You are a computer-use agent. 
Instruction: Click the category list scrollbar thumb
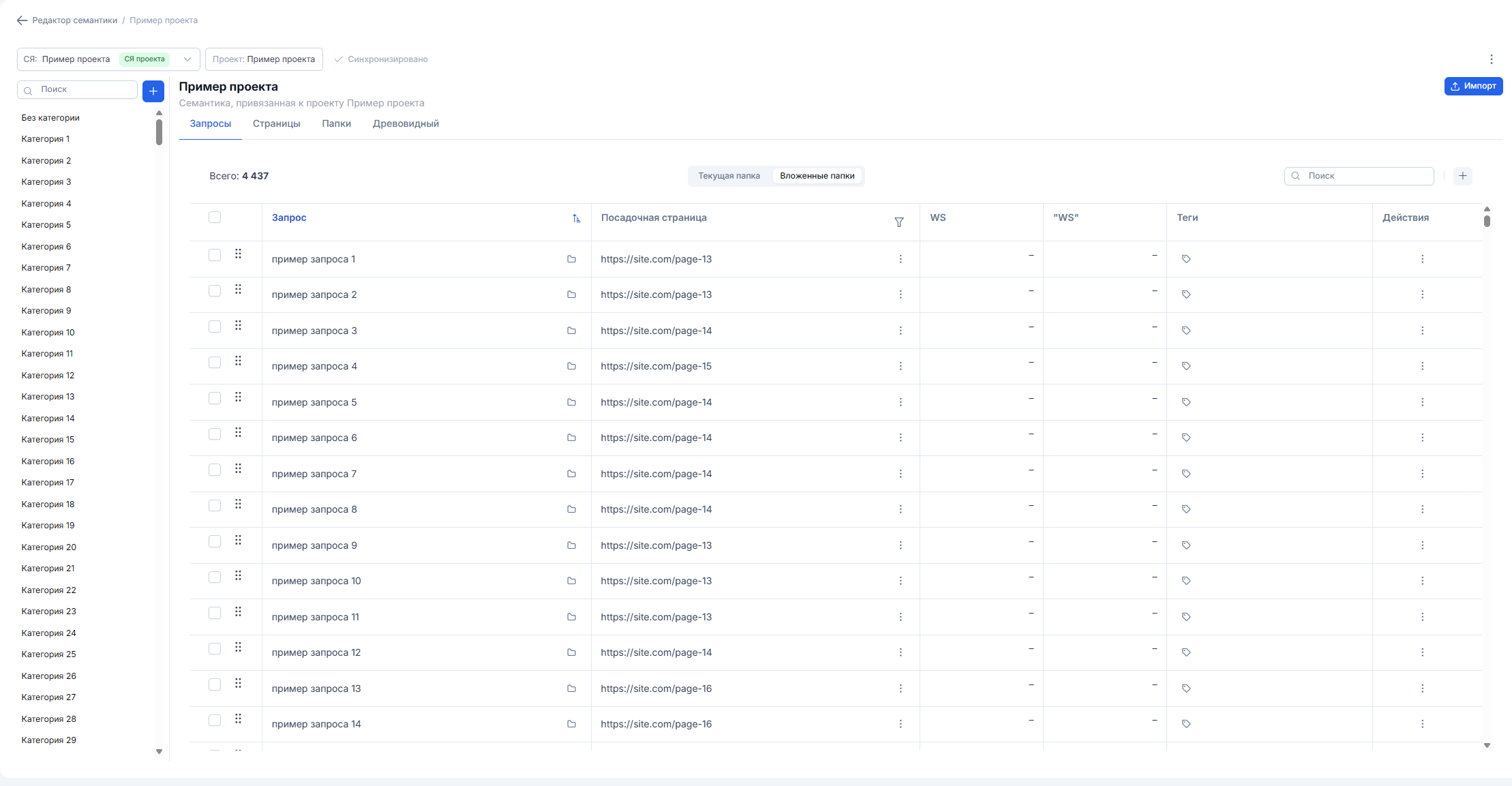[x=159, y=132]
